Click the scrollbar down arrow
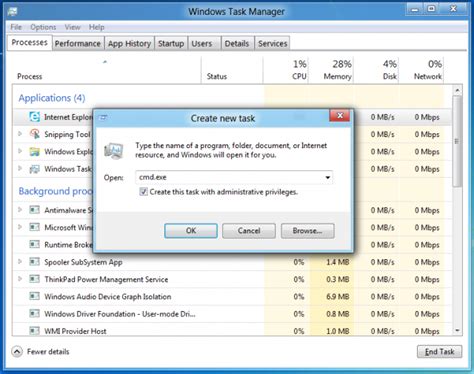The height and width of the screenshot is (374, 474). (457, 330)
